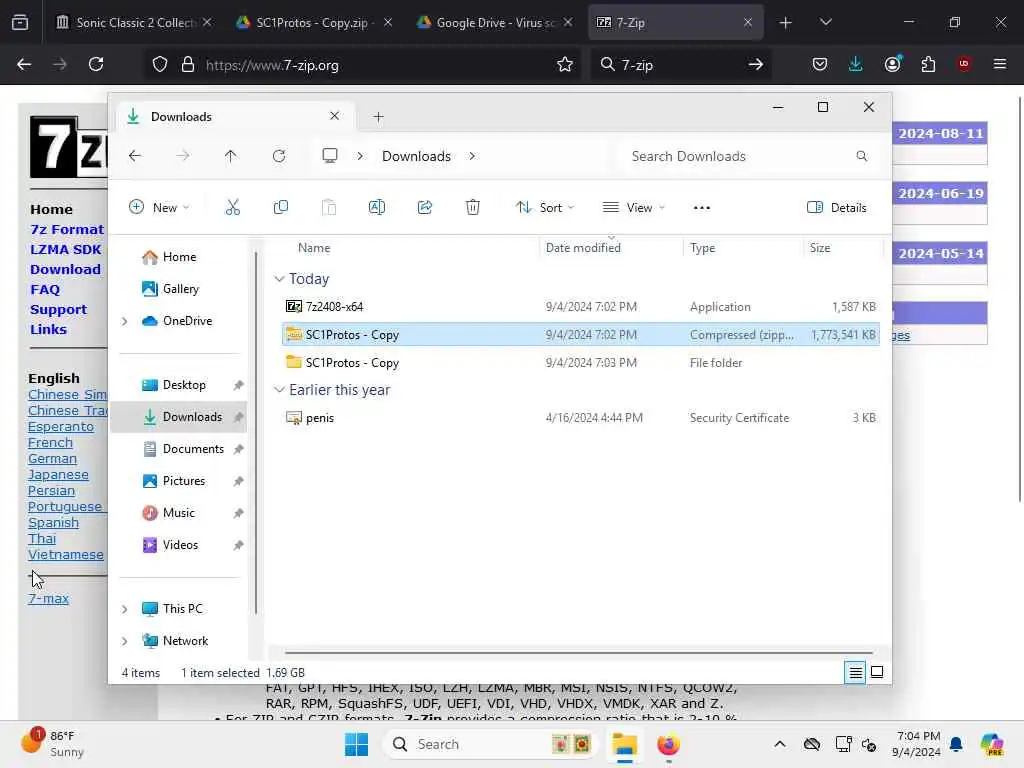Viewport: 1024px width, 768px height.
Task: Open the Sort dropdown menu
Action: [545, 208]
